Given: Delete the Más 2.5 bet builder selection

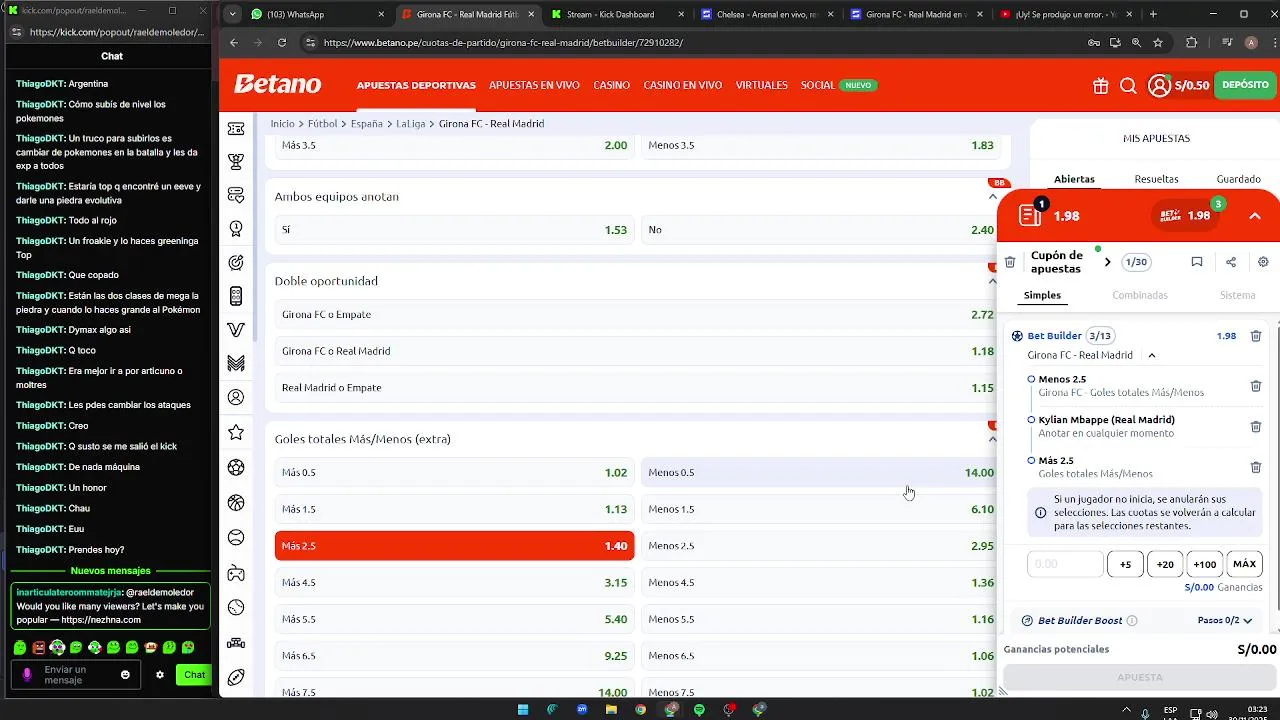Looking at the screenshot, I should coord(1256,467).
